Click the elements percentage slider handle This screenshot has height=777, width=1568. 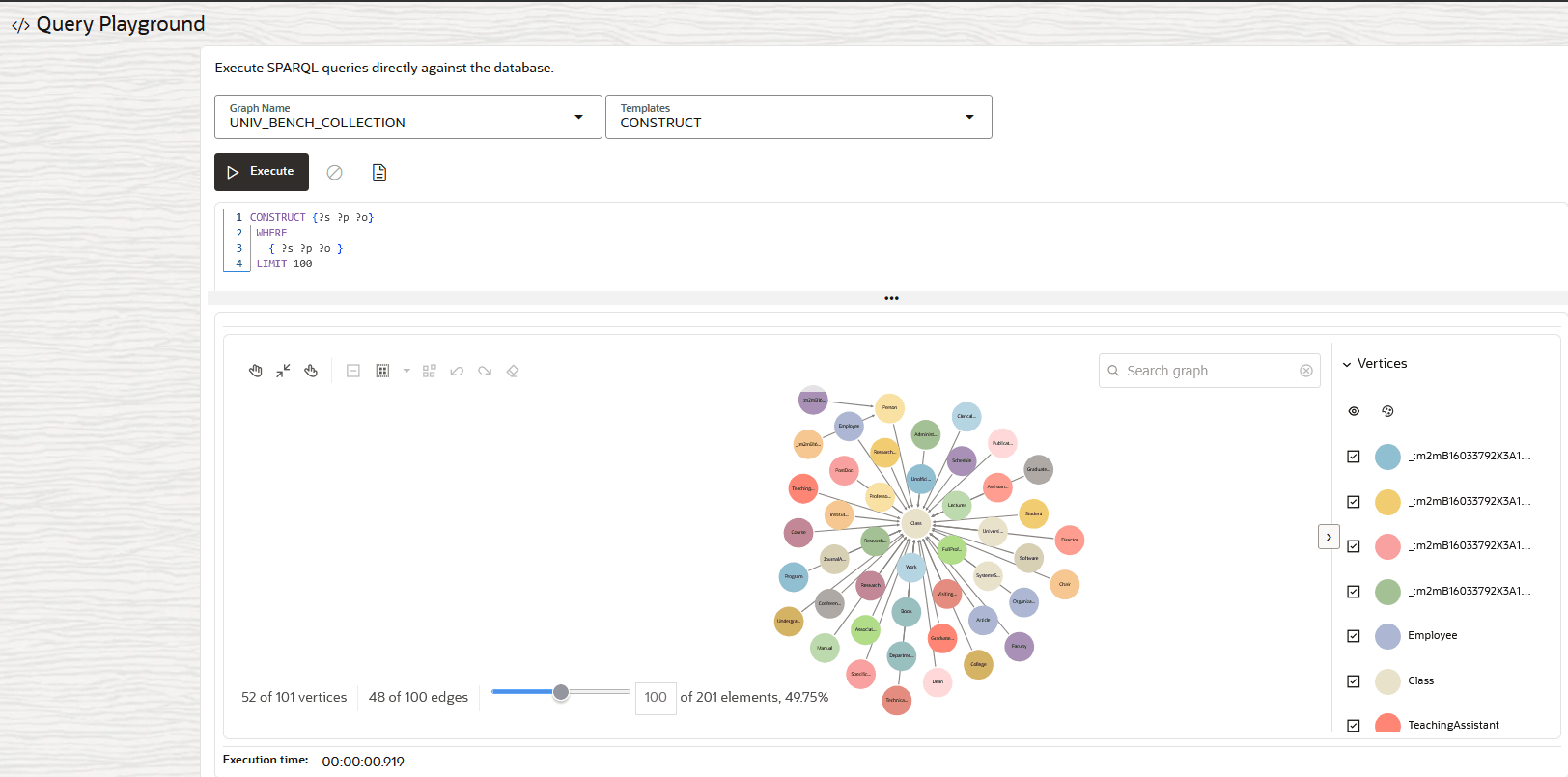tap(561, 692)
